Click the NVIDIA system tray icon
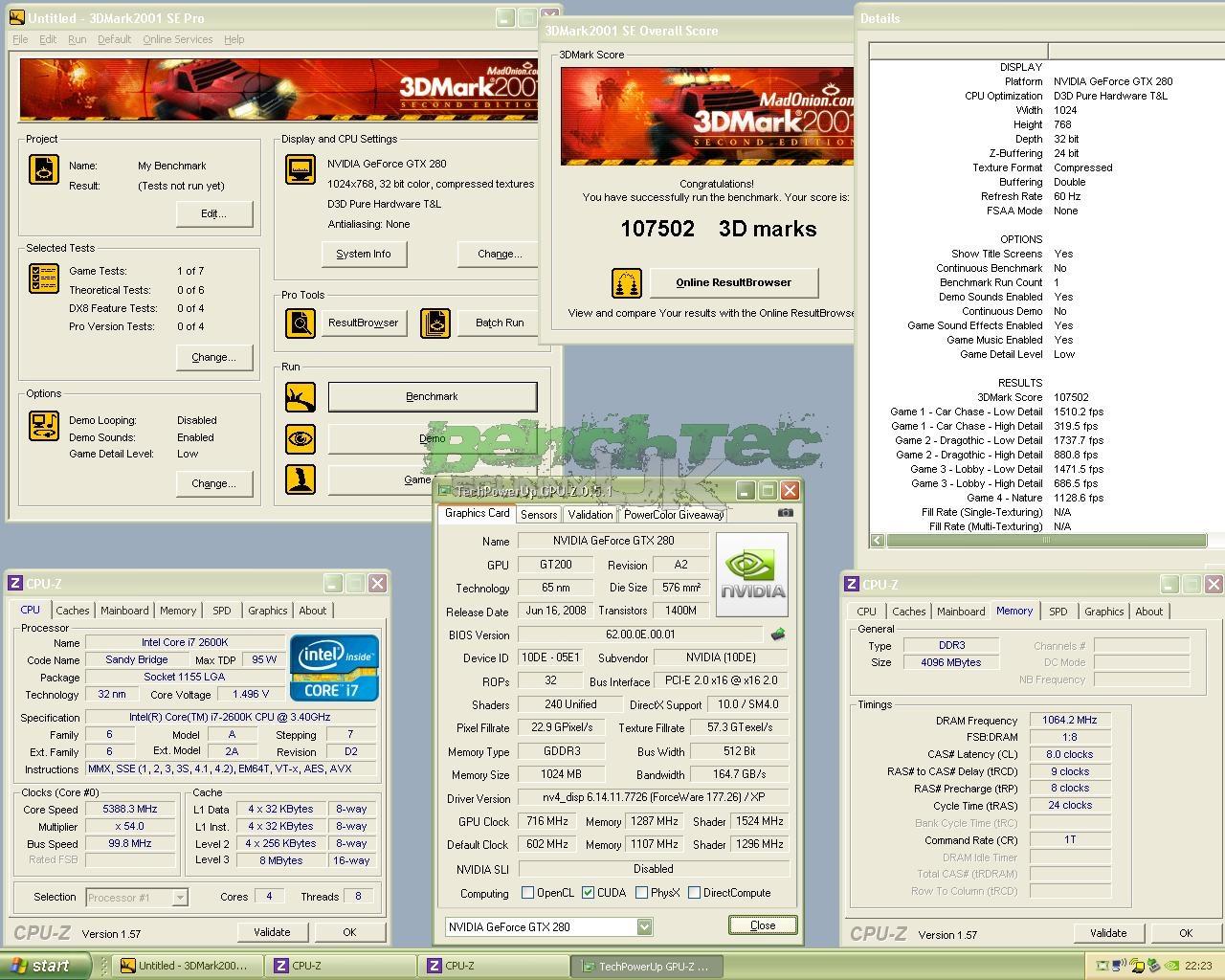 tap(1170, 966)
